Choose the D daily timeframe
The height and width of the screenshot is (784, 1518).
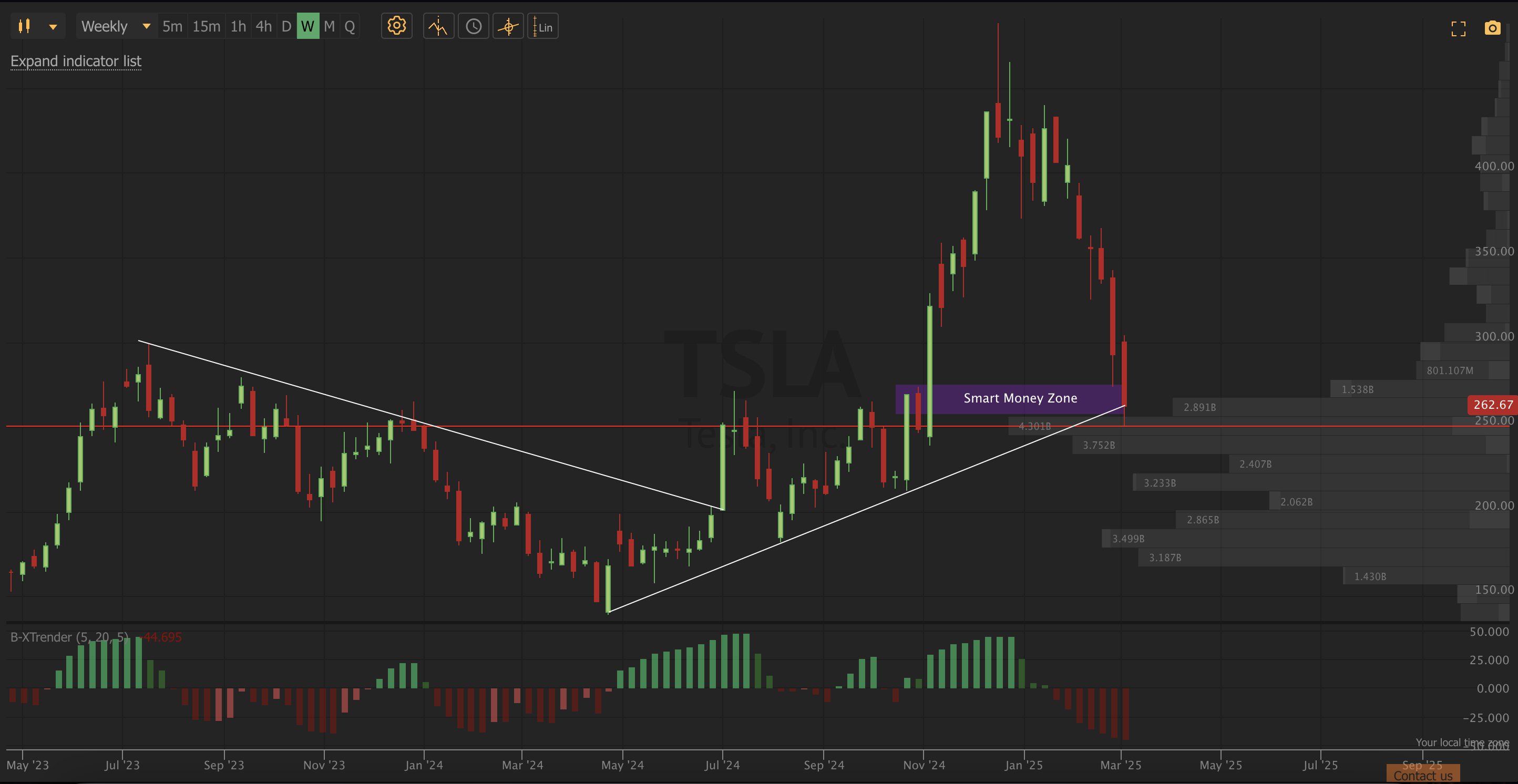tap(286, 26)
